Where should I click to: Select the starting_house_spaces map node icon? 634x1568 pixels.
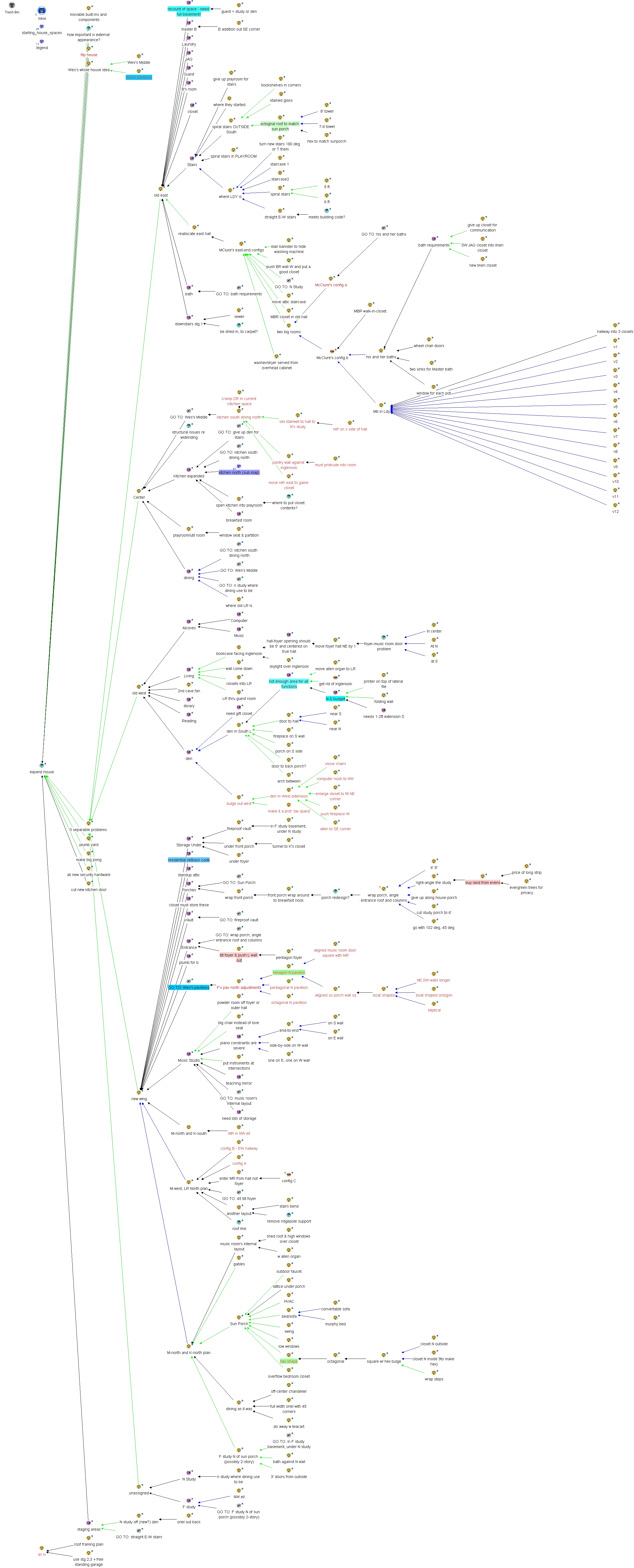41,27
